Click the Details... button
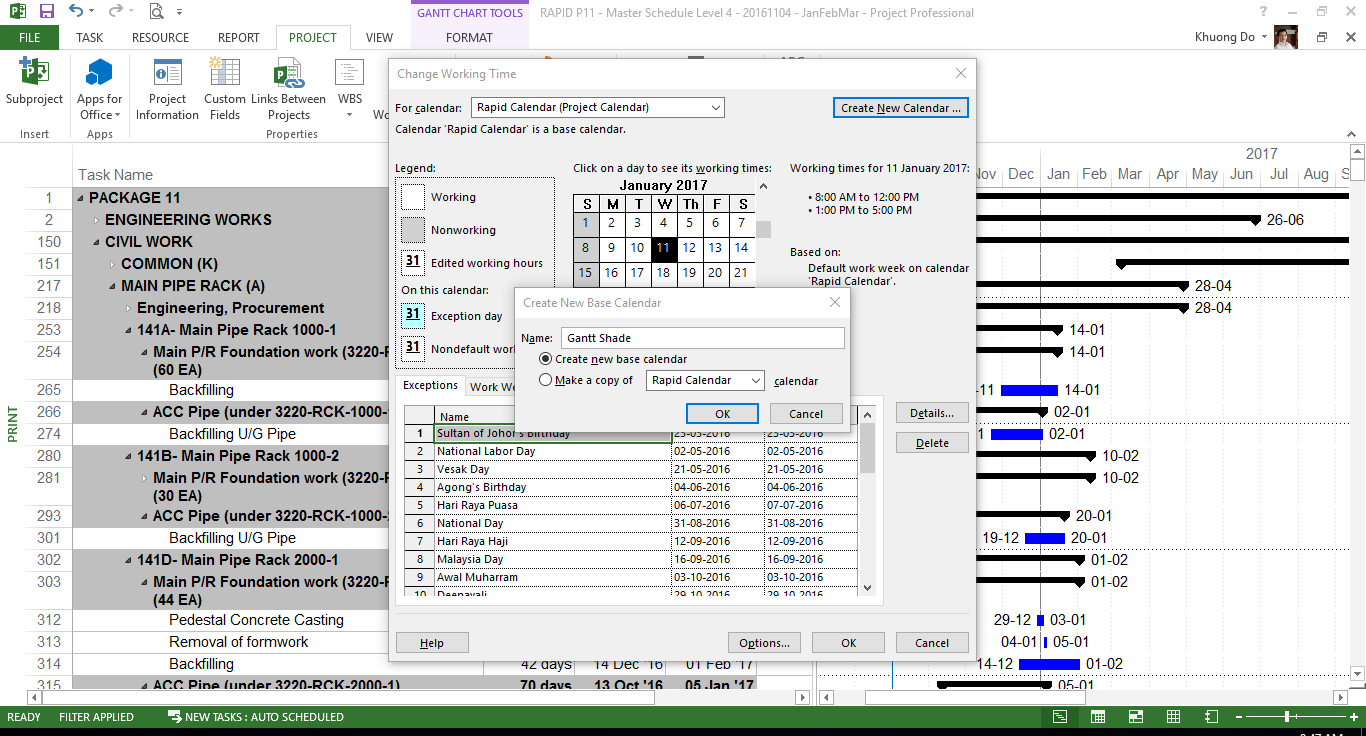The image size is (1366, 736). pyautogui.click(x=931, y=413)
